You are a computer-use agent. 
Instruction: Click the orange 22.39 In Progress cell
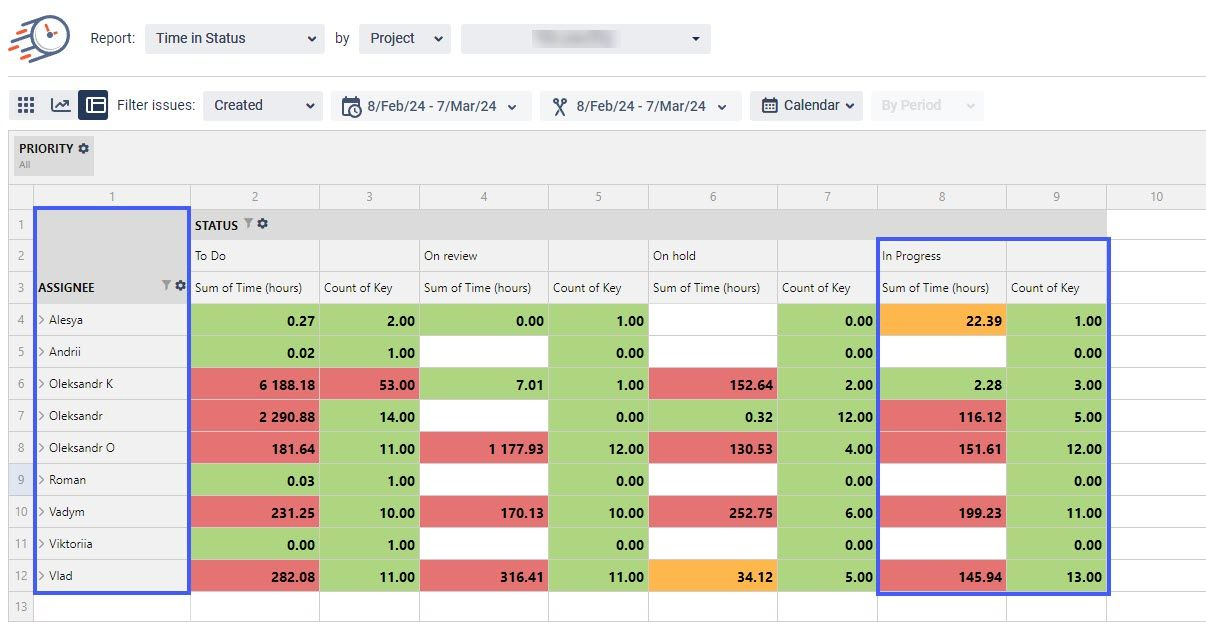tap(941, 320)
